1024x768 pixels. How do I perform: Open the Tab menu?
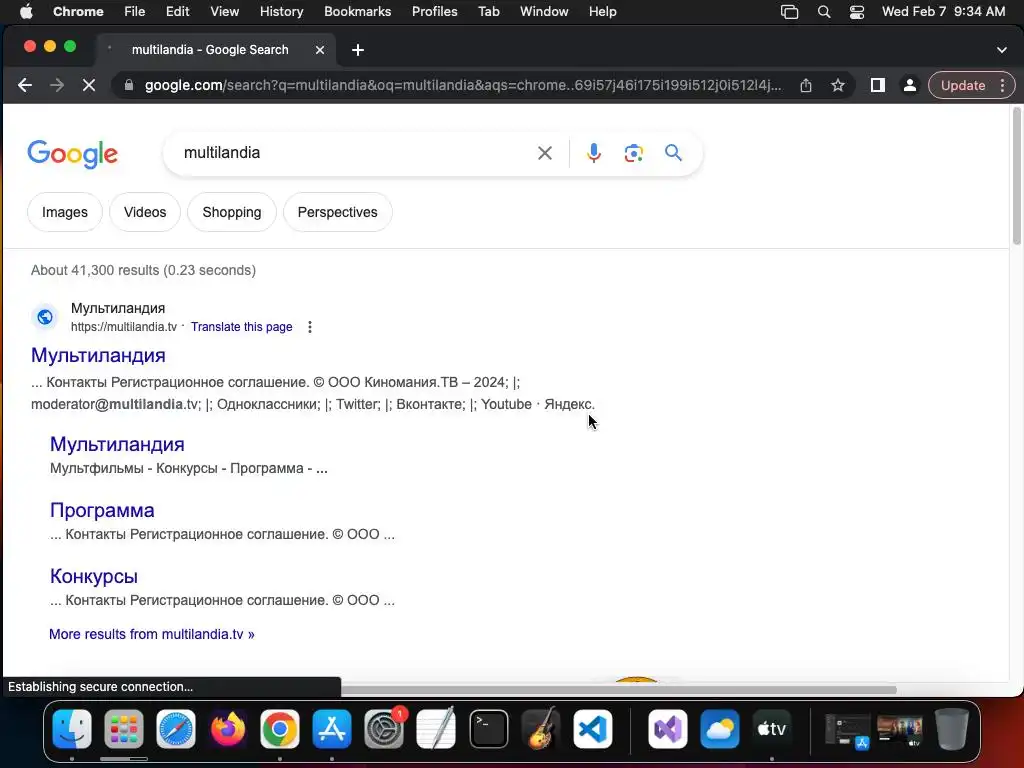(x=488, y=12)
